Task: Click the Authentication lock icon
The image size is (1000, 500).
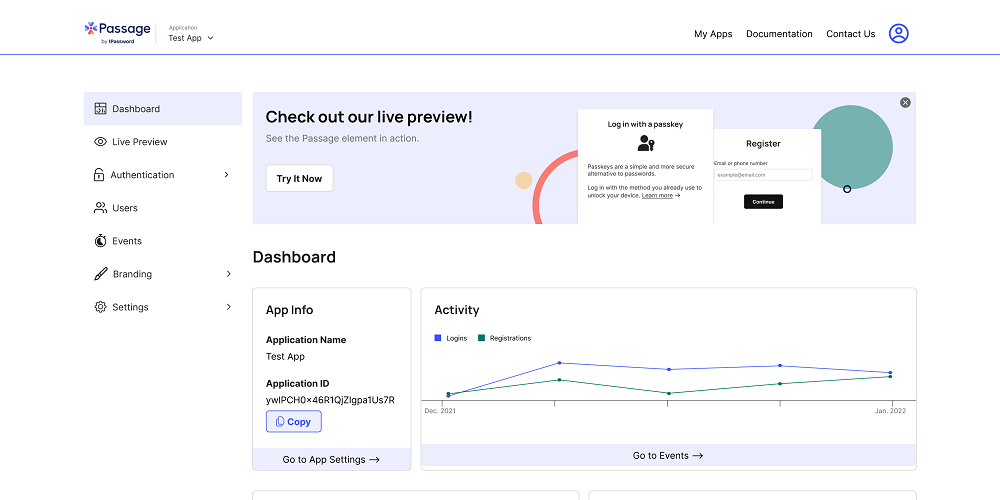Action: click(99, 175)
